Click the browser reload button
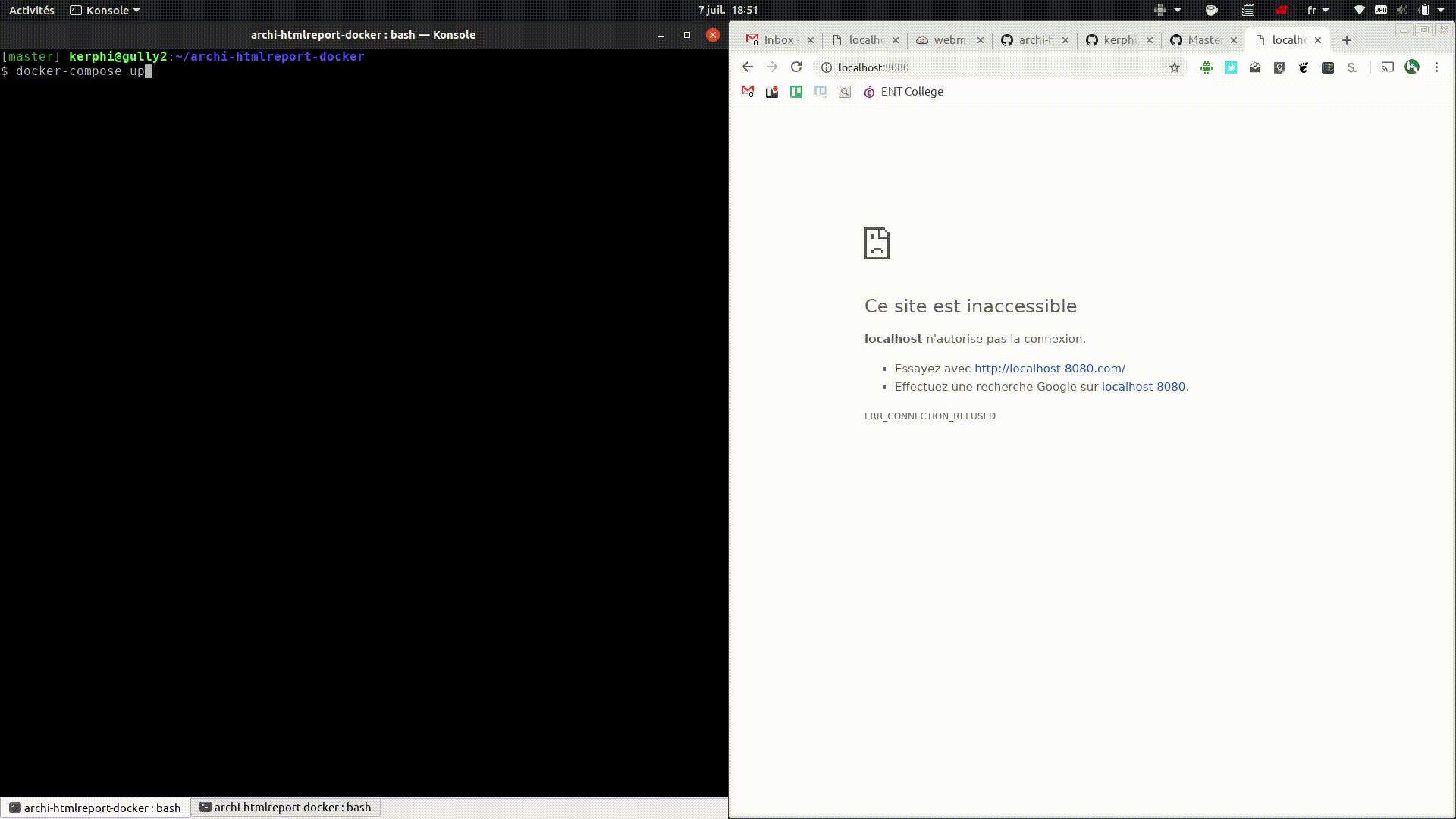Screen dimensions: 1456x819 pos(796,67)
